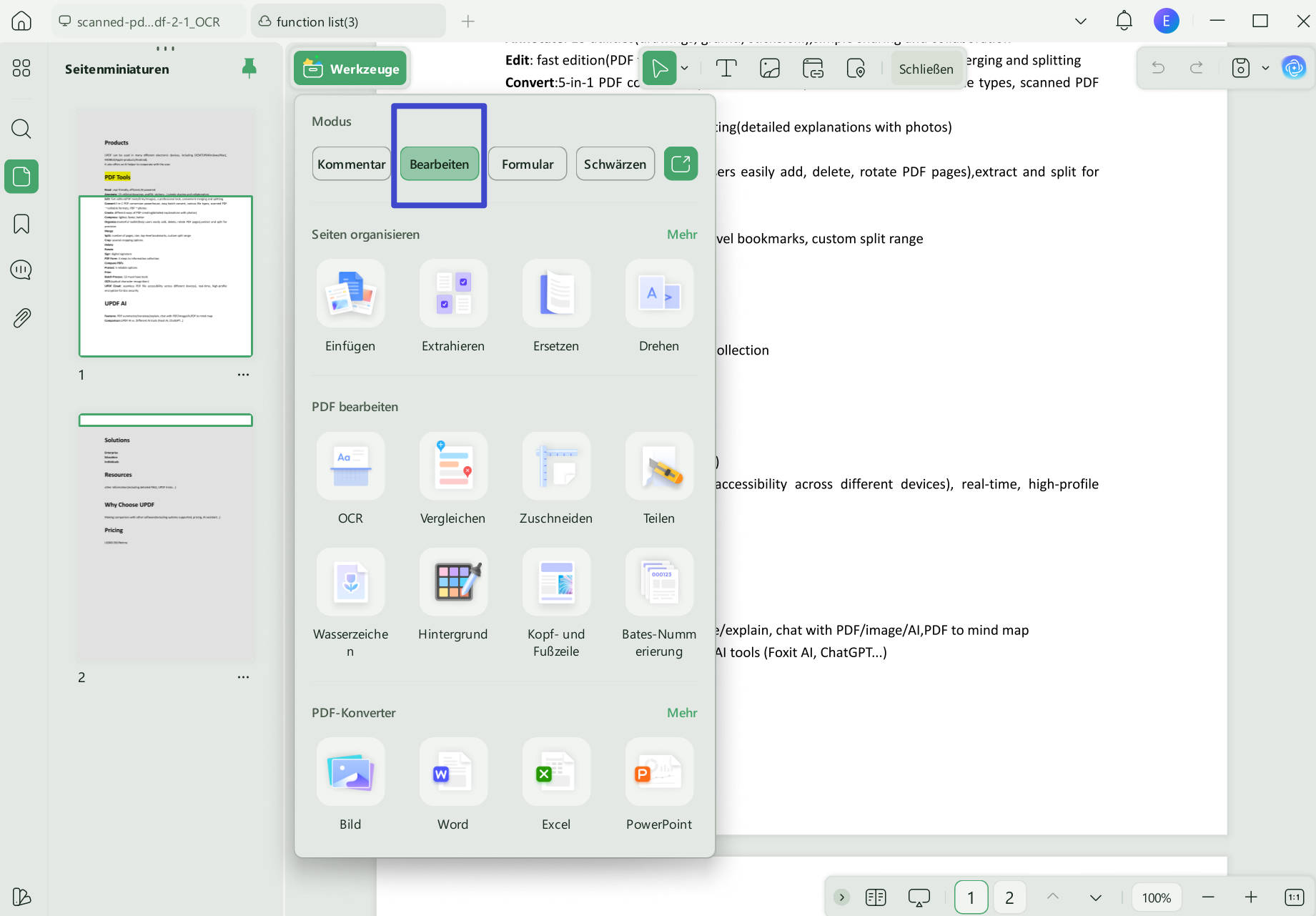The height and width of the screenshot is (916, 1316).
Task: Launch the OCR tool
Action: pyautogui.click(x=350, y=466)
